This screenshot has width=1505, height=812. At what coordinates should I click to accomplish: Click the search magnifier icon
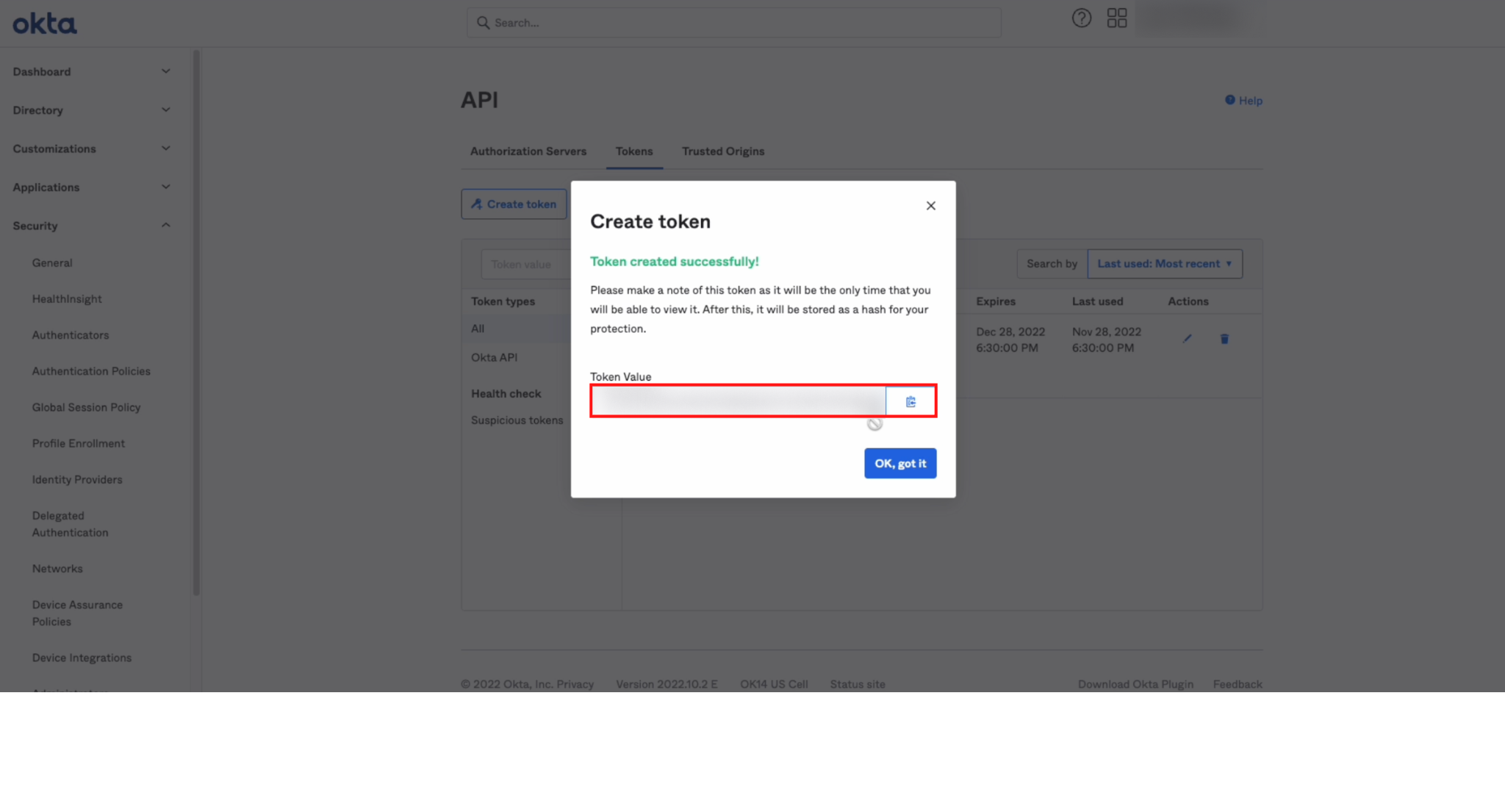point(483,23)
